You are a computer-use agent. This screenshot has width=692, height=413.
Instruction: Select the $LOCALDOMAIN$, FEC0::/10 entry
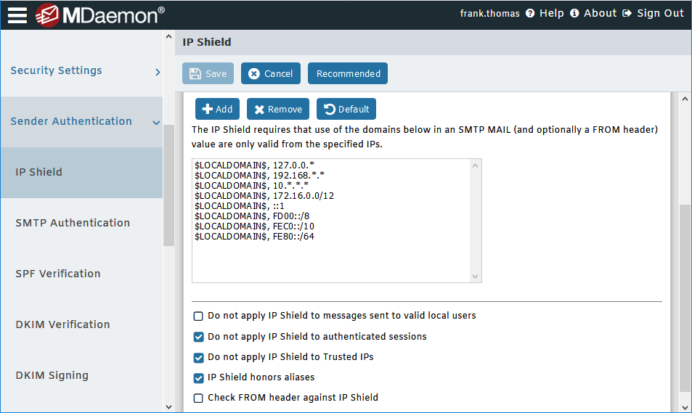point(254,226)
